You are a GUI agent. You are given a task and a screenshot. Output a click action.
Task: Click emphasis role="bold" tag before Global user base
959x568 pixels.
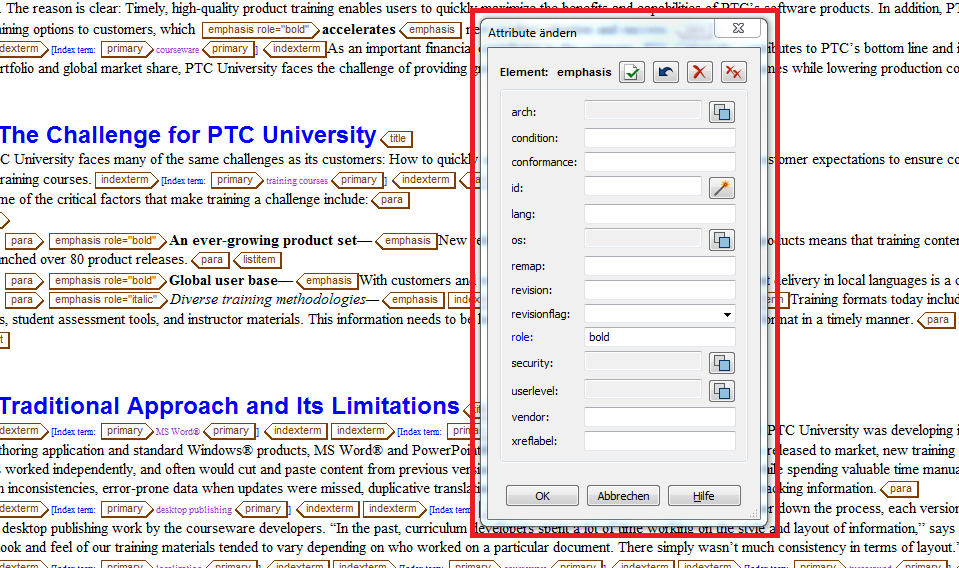coord(108,281)
